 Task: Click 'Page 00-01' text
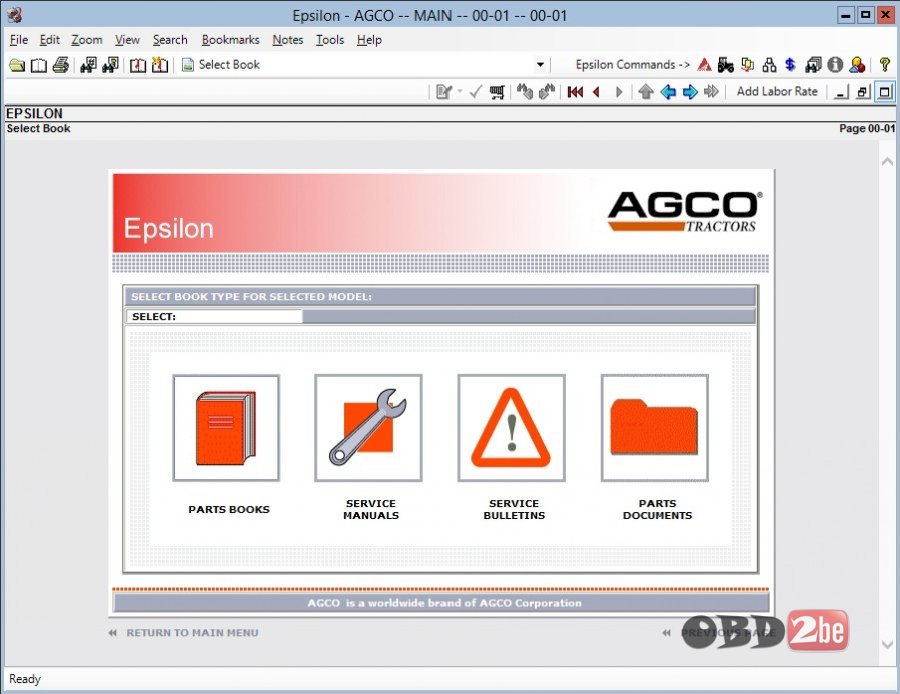point(867,129)
